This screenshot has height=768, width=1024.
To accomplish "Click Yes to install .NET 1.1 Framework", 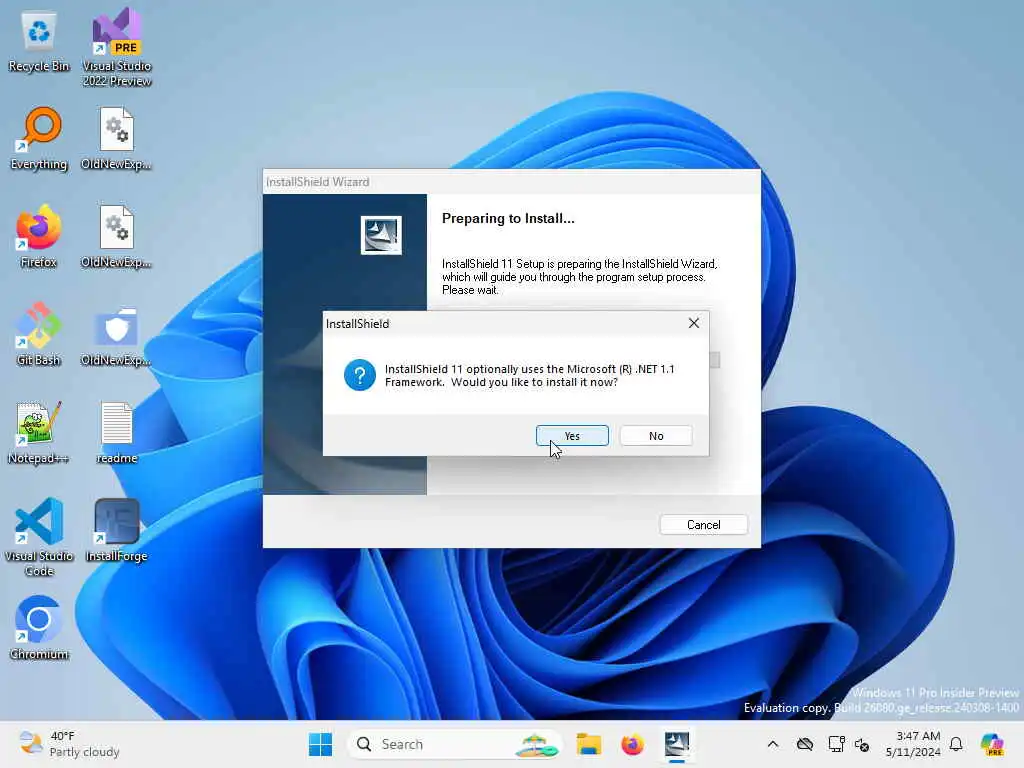I will [x=572, y=436].
